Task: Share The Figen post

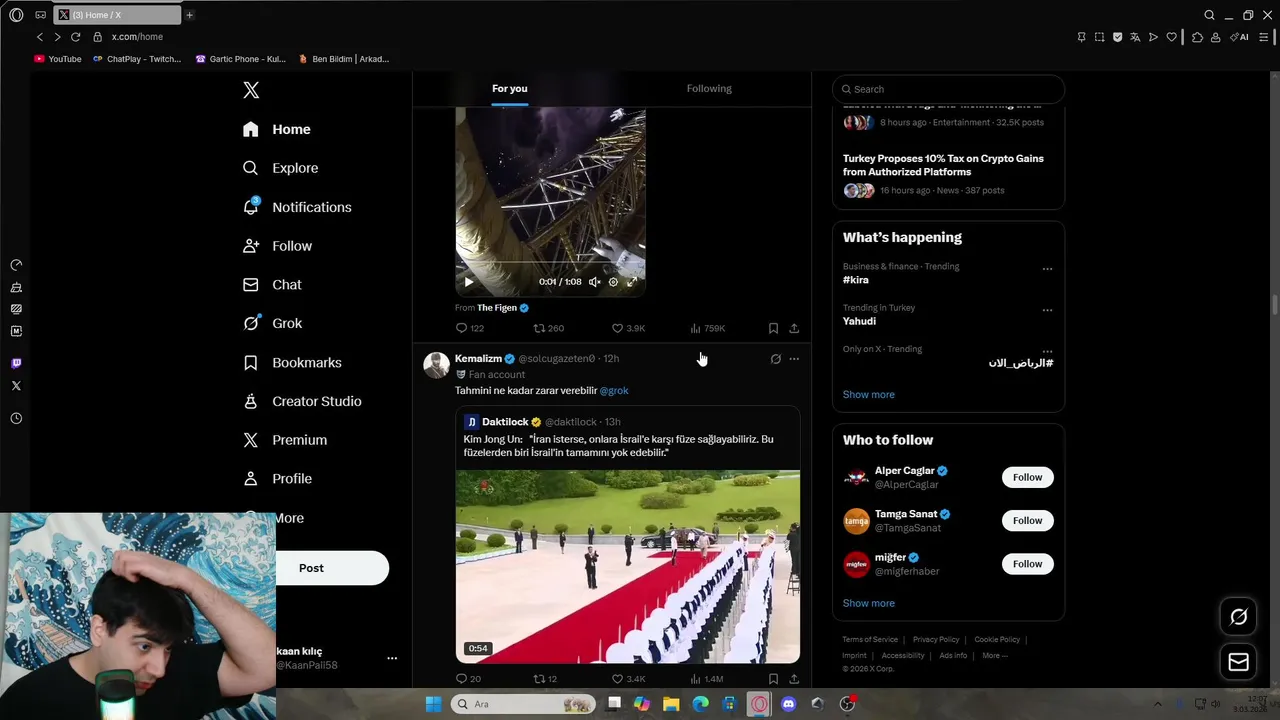Action: click(794, 328)
